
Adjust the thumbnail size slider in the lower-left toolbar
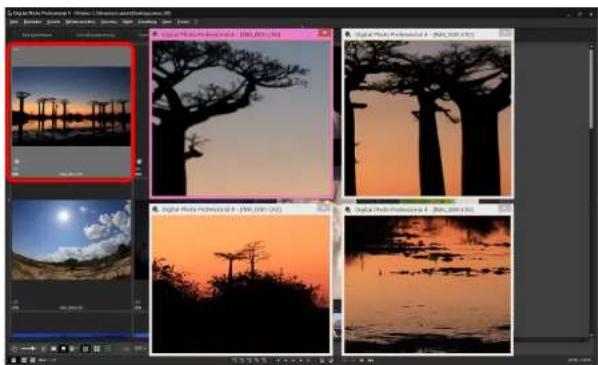coord(29,349)
